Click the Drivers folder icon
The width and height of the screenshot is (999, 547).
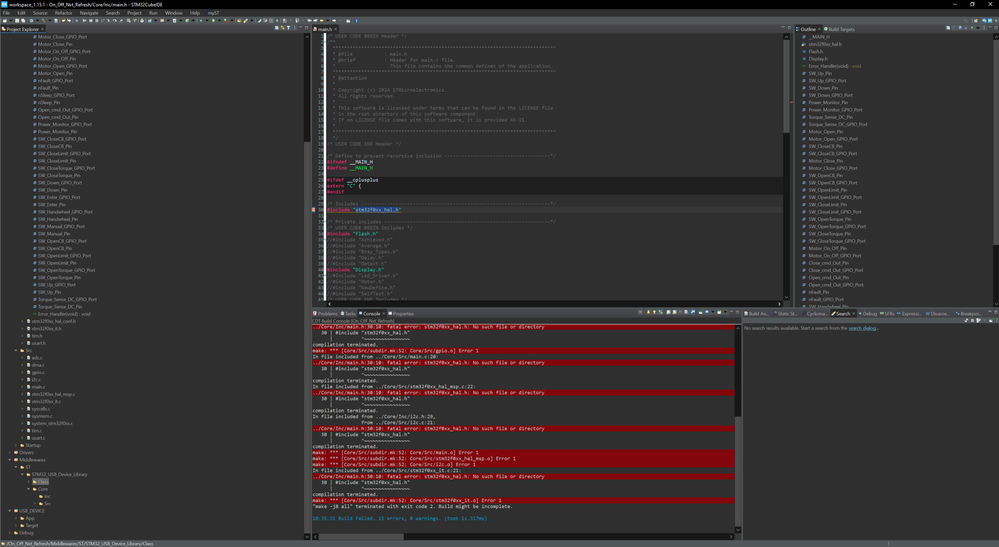click(16, 452)
